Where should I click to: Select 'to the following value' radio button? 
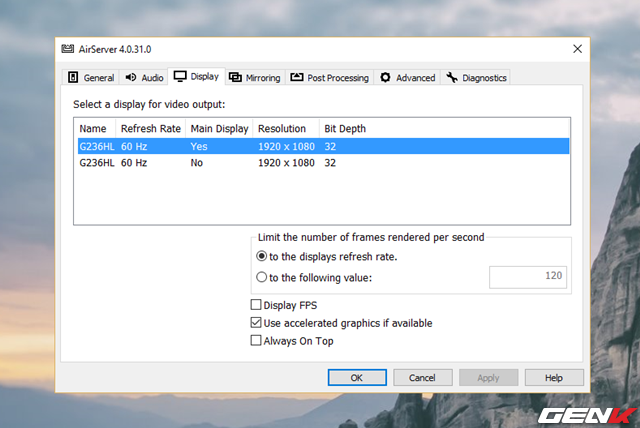pyautogui.click(x=262, y=277)
